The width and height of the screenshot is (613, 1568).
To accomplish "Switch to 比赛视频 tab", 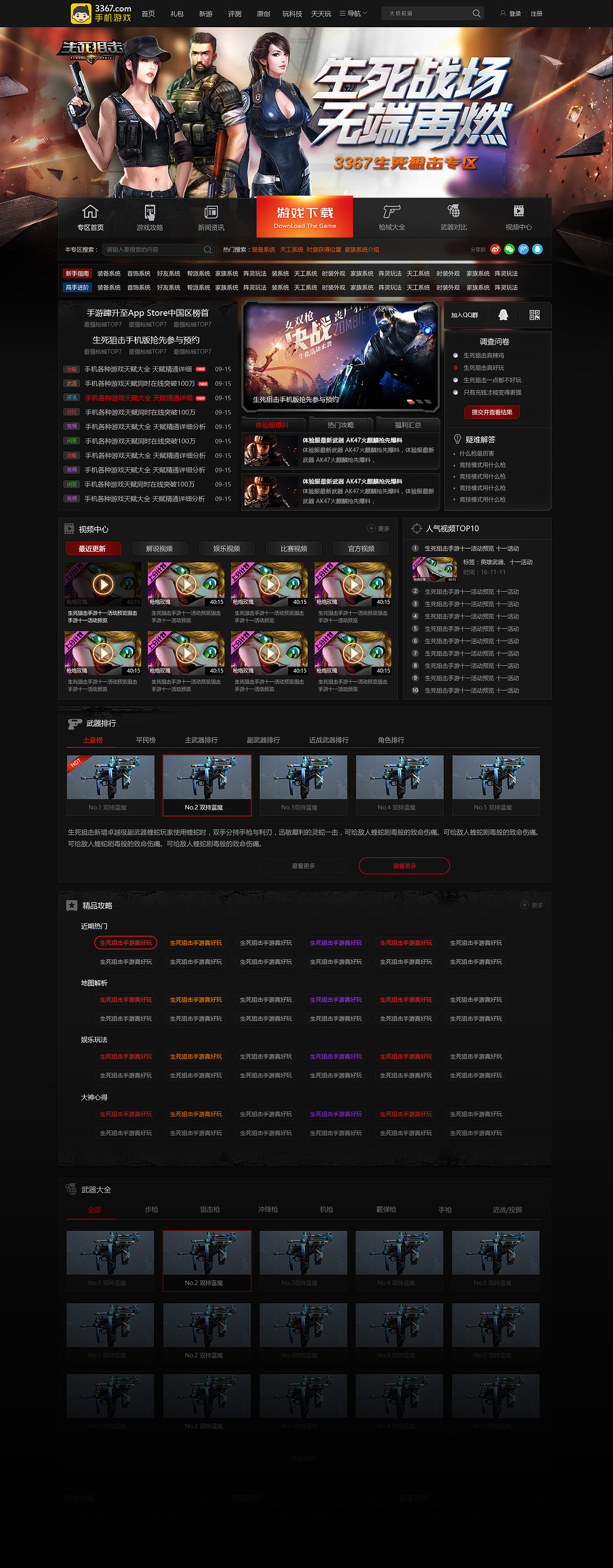I will [294, 549].
